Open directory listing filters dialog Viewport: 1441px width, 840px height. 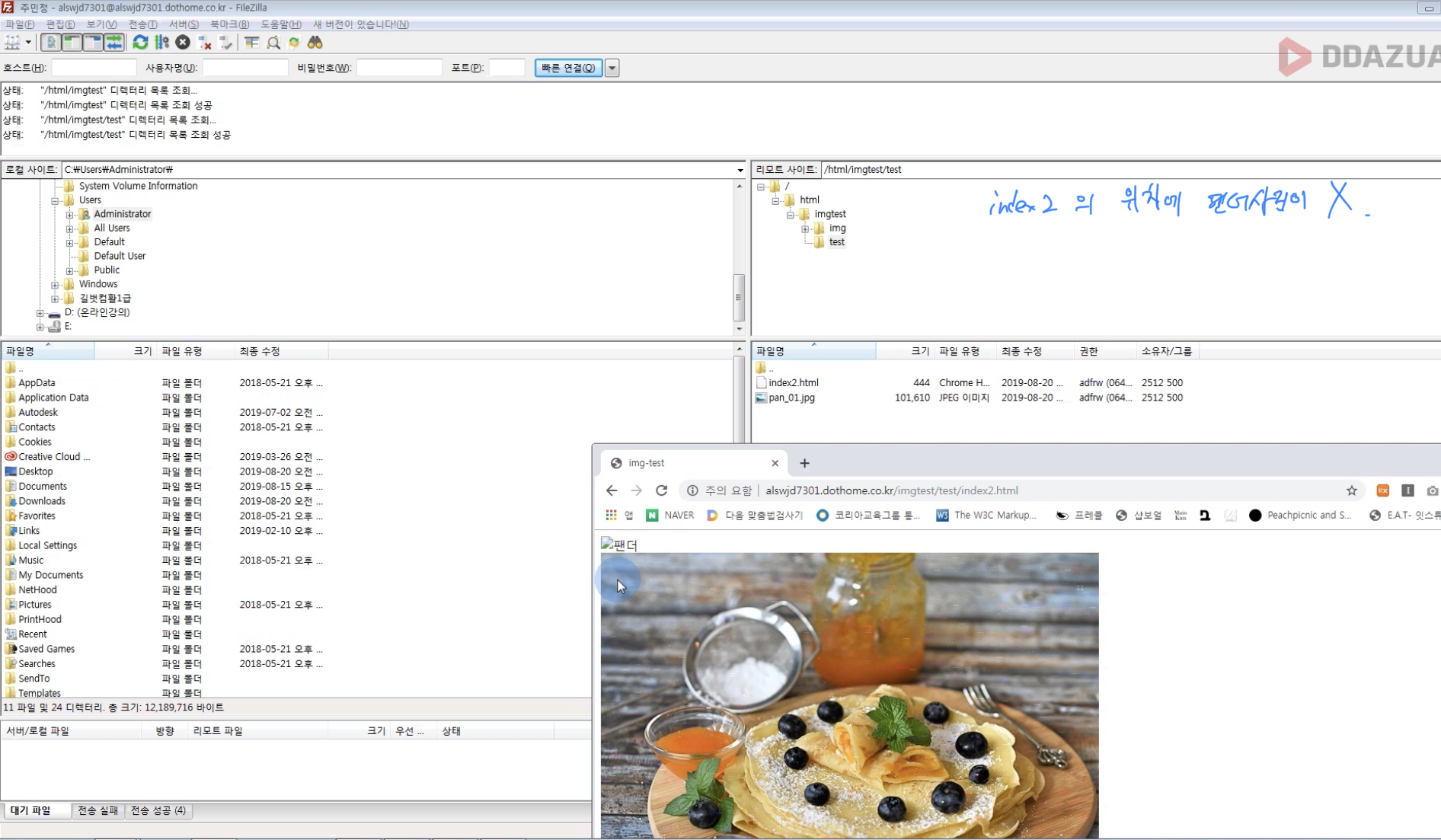point(252,43)
